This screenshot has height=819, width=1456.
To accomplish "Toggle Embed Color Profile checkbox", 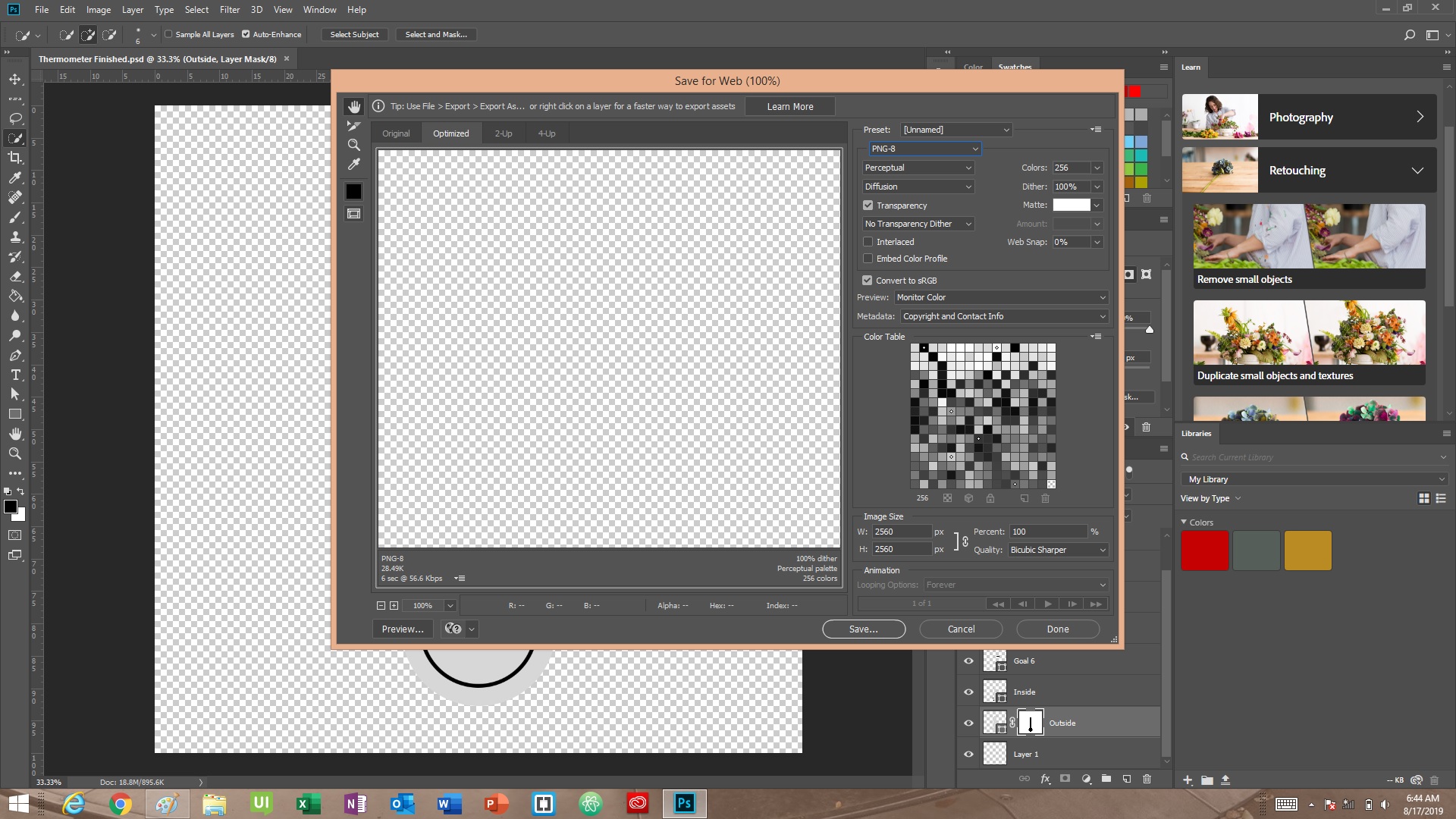I will pyautogui.click(x=868, y=258).
